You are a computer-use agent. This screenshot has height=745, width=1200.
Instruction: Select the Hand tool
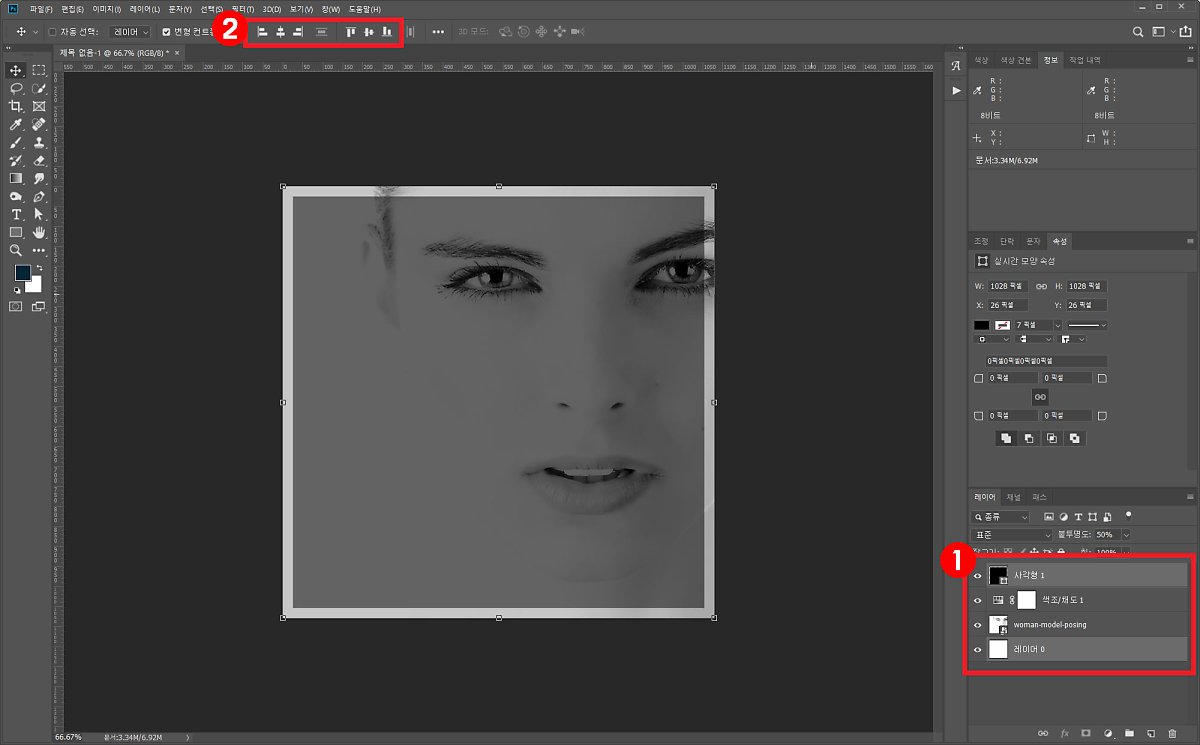[x=39, y=233]
